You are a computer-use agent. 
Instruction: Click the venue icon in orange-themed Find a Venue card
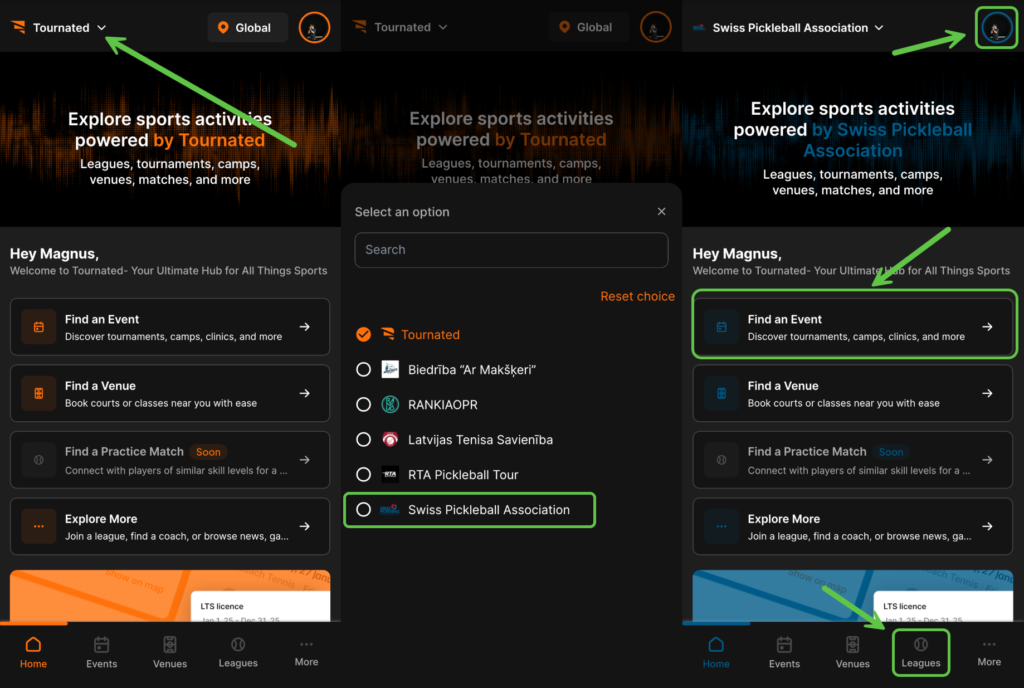pyautogui.click(x=39, y=394)
